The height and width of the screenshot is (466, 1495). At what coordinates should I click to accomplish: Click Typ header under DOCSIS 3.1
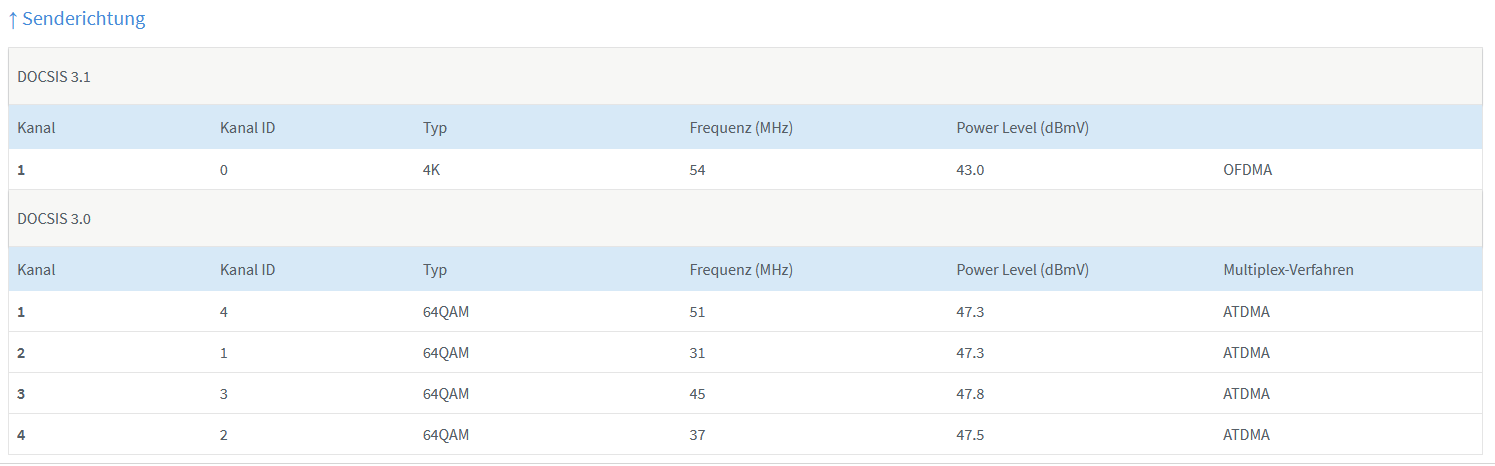[x=434, y=128]
